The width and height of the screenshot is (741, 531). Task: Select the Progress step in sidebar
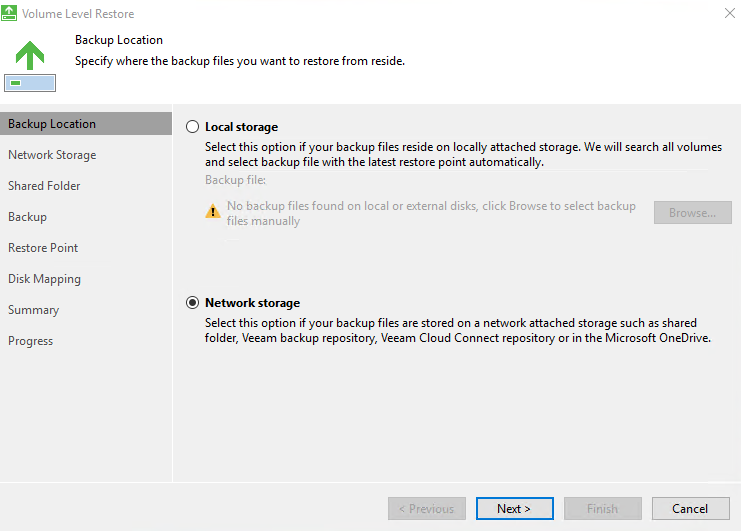coord(30,341)
